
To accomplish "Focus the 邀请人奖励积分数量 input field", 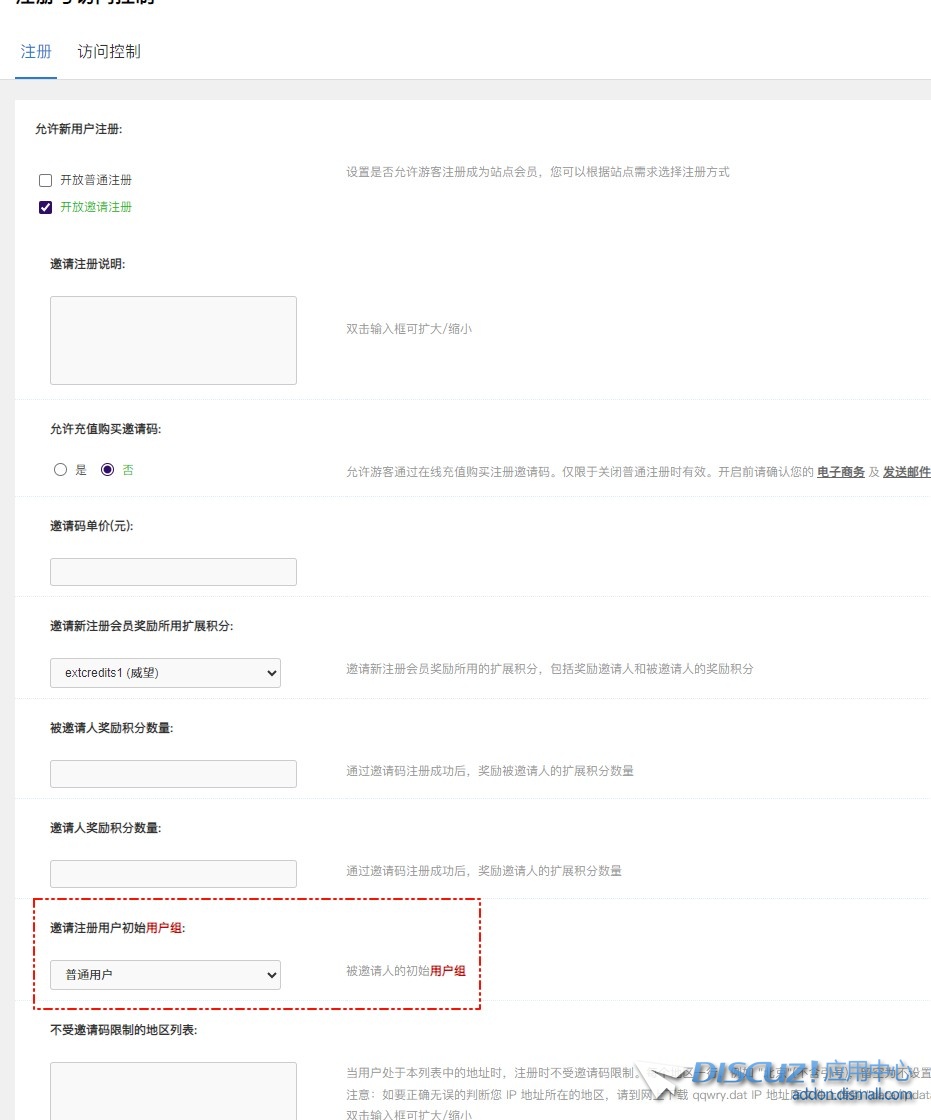I will tap(173, 874).
